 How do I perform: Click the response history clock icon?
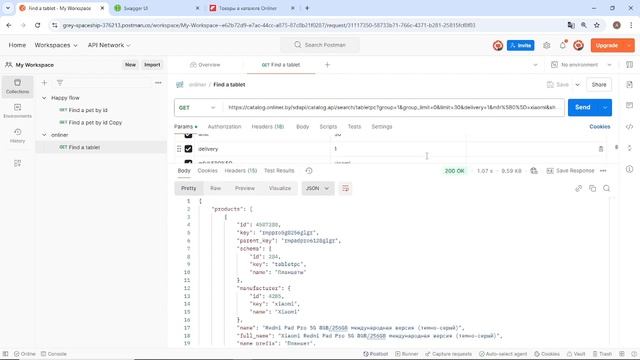(309, 171)
